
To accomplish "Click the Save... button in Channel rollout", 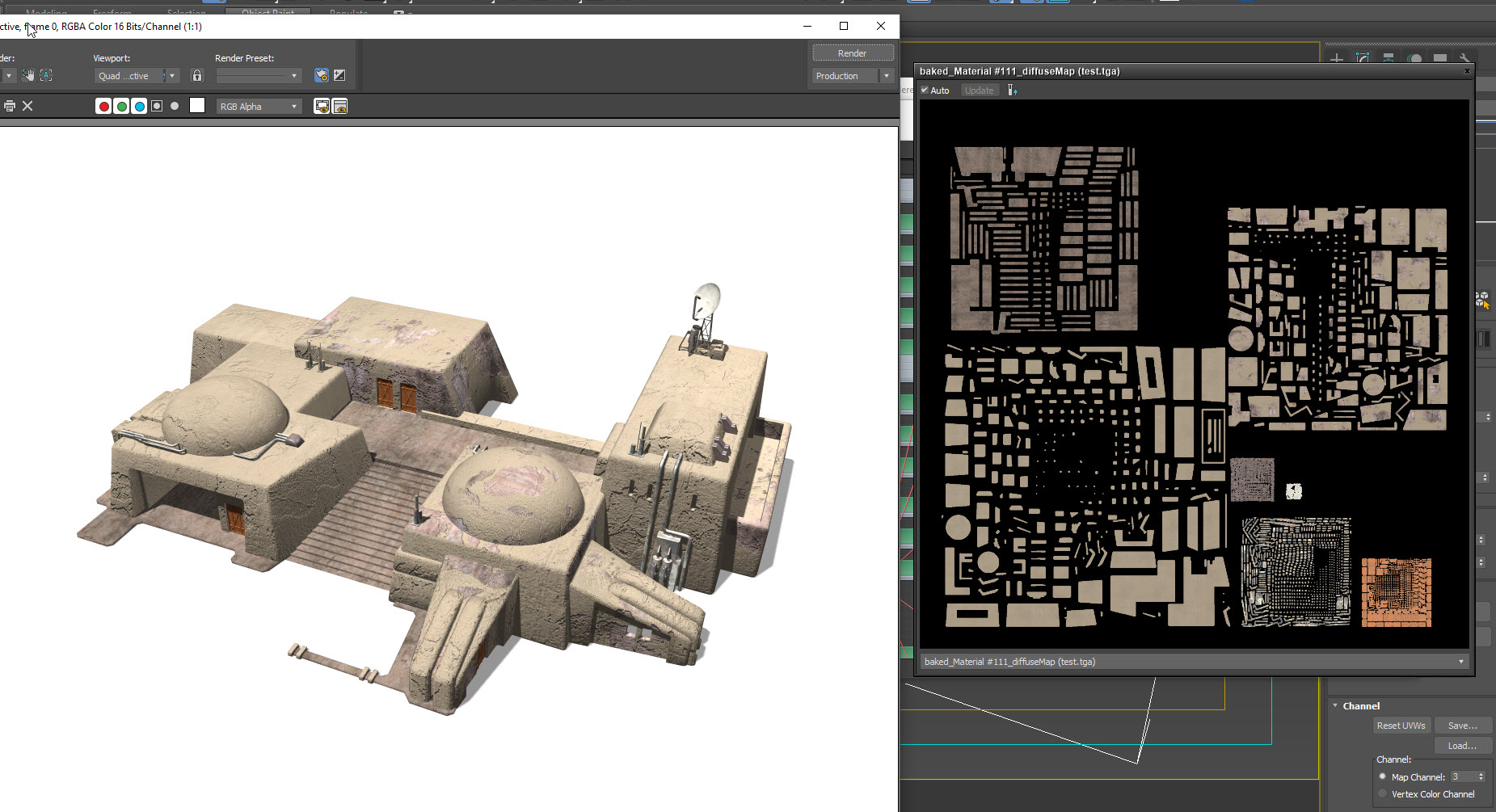I will coord(1463,726).
